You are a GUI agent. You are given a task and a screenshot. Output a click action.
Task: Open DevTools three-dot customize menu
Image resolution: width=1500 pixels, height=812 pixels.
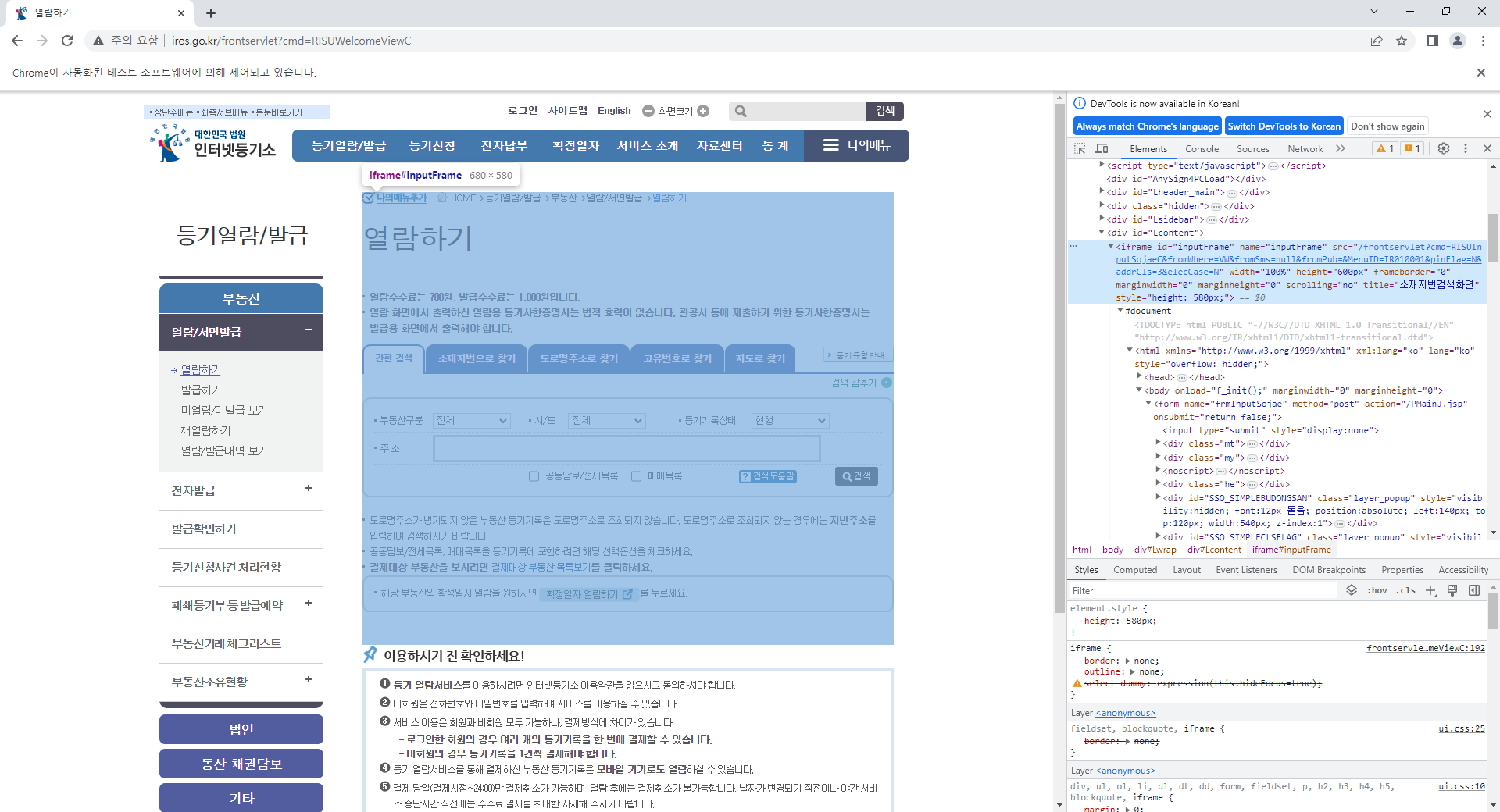[1466, 148]
